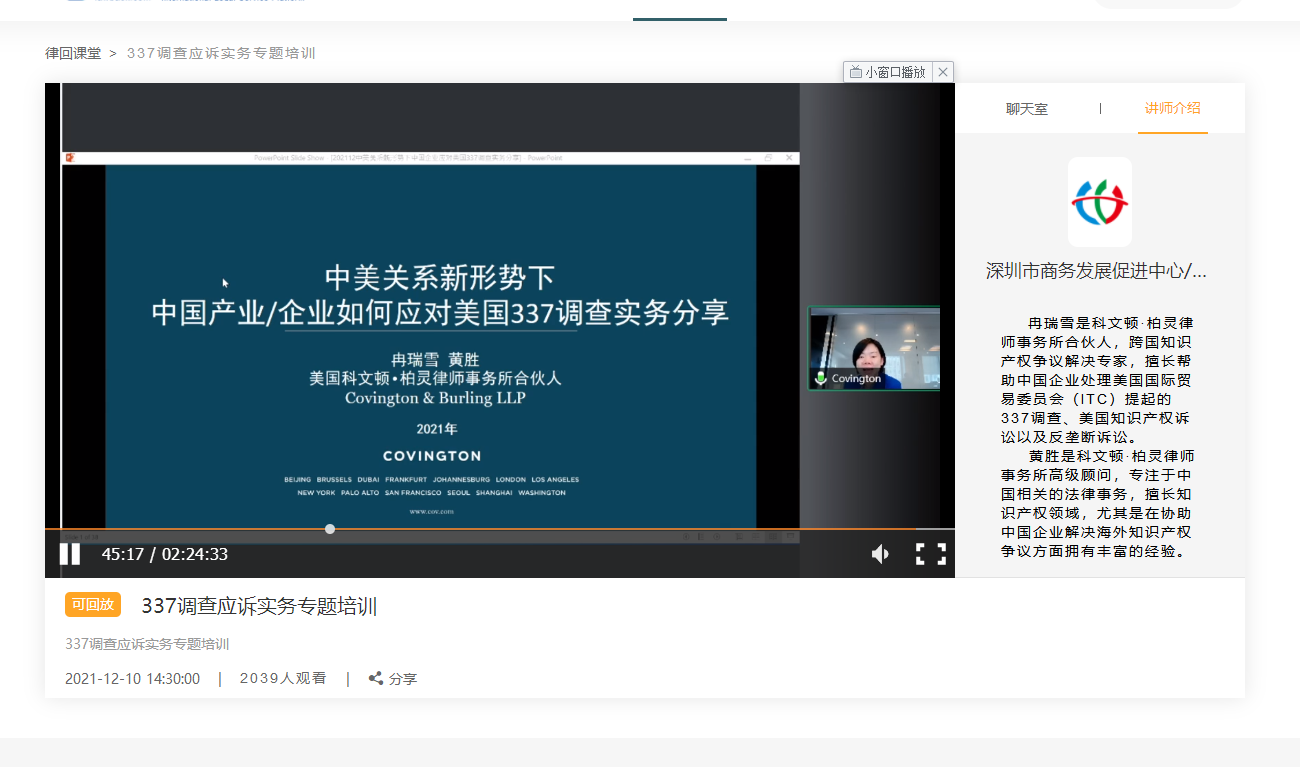This screenshot has height=767, width=1300.
Task: Click the 2039人观看 view count
Action: 283,678
